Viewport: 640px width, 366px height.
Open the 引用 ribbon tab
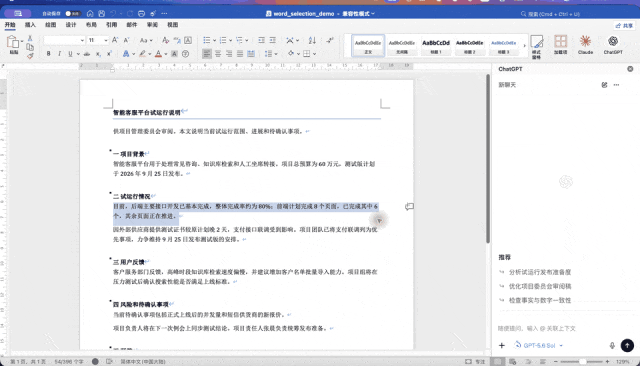point(111,25)
